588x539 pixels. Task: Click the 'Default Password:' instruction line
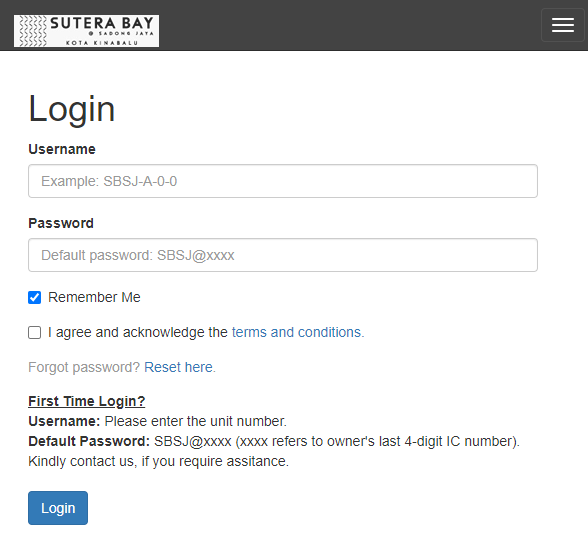point(274,441)
